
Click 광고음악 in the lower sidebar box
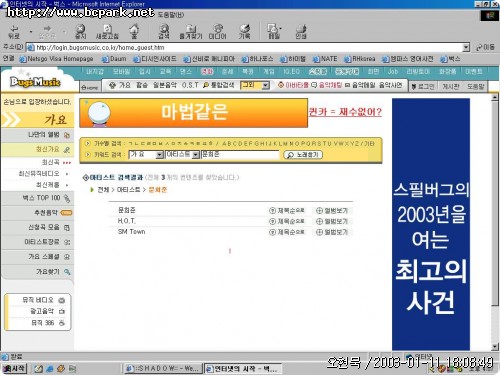[x=42, y=311]
